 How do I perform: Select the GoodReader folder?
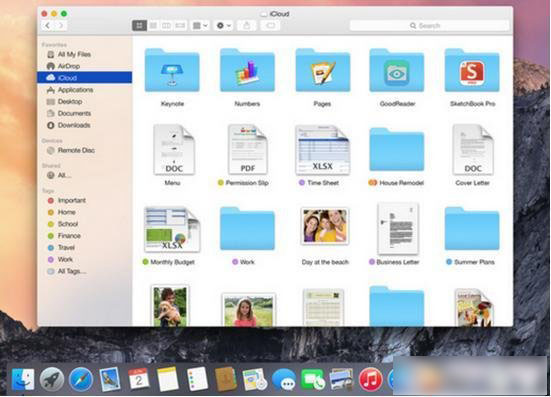coord(397,71)
